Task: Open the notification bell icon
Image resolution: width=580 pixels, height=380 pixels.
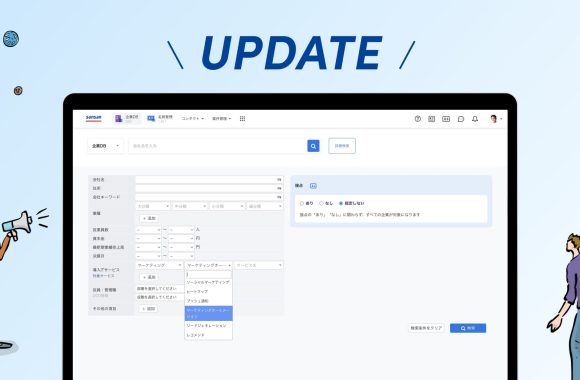Action: [x=475, y=119]
